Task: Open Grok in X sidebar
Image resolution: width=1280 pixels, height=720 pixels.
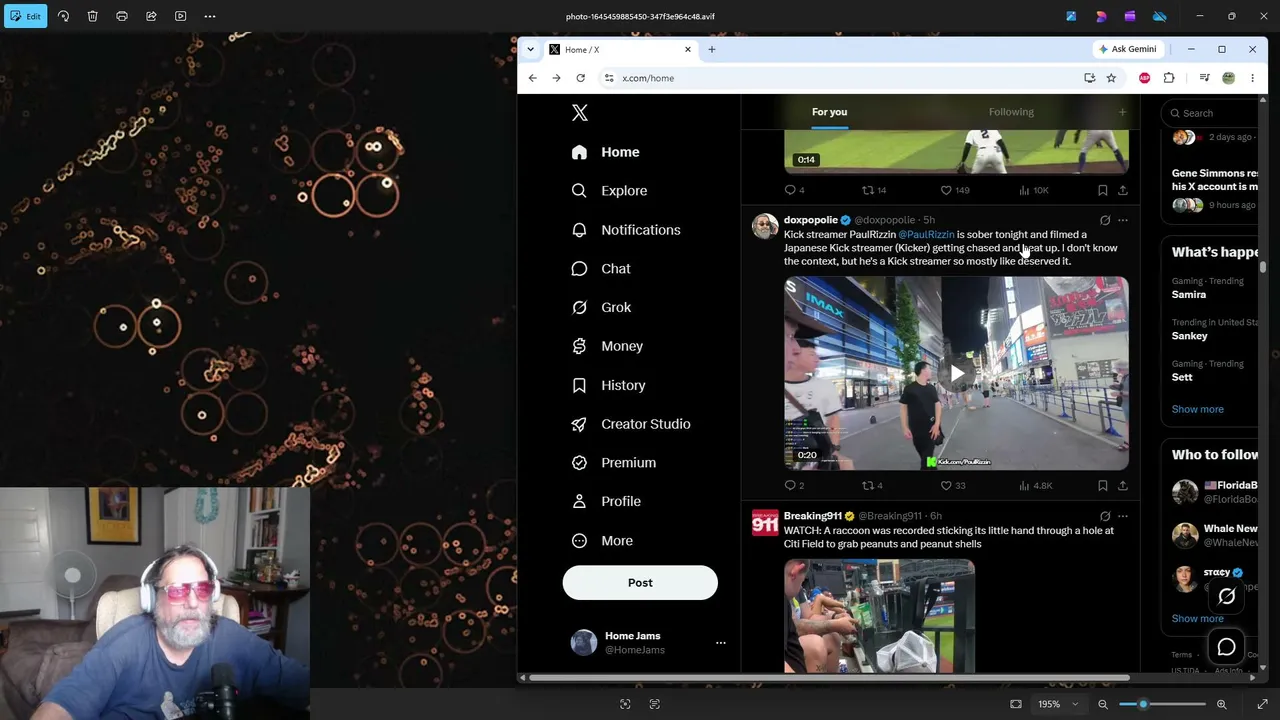Action: click(x=601, y=307)
